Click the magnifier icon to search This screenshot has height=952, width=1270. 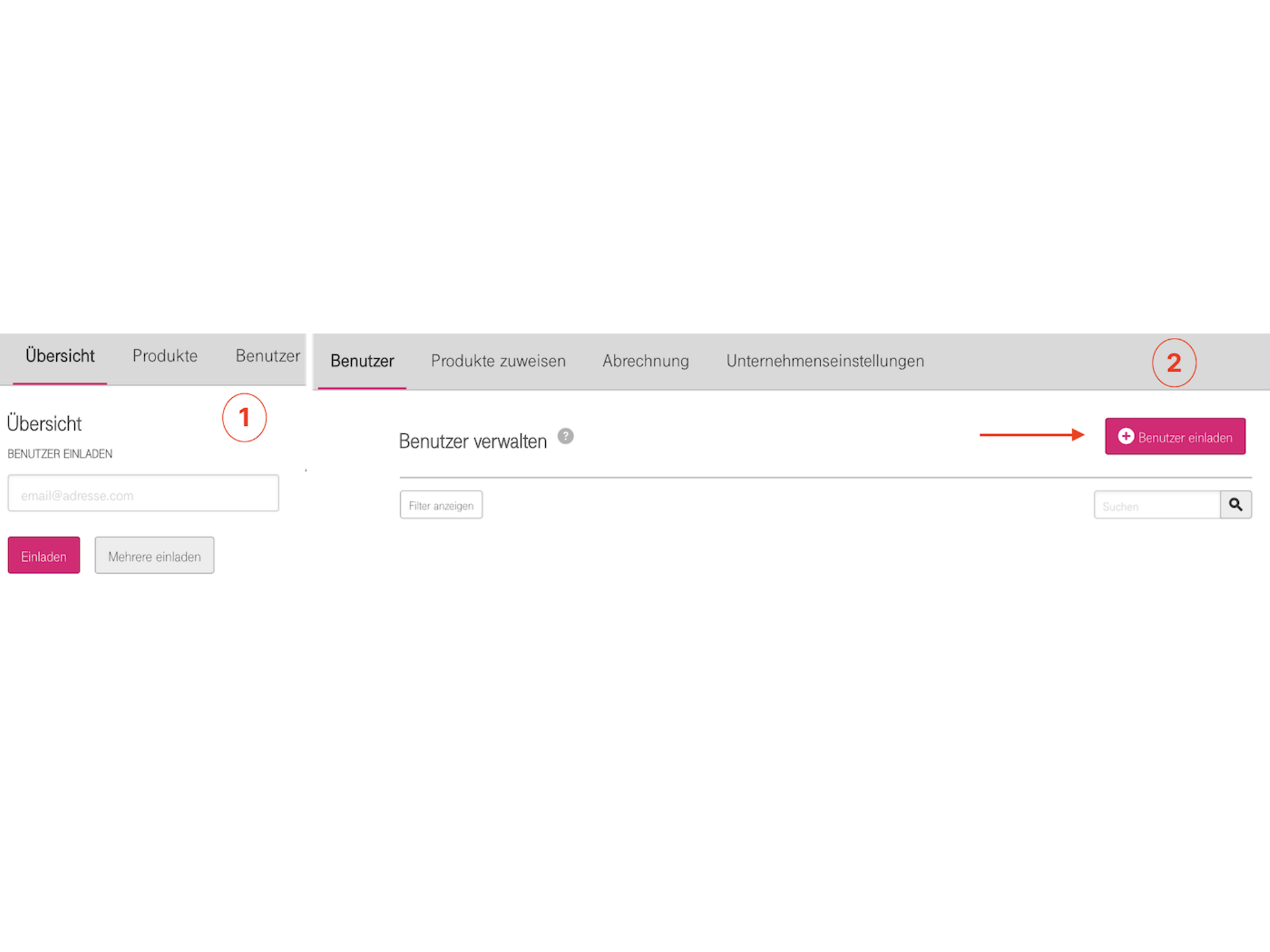[x=1236, y=504]
